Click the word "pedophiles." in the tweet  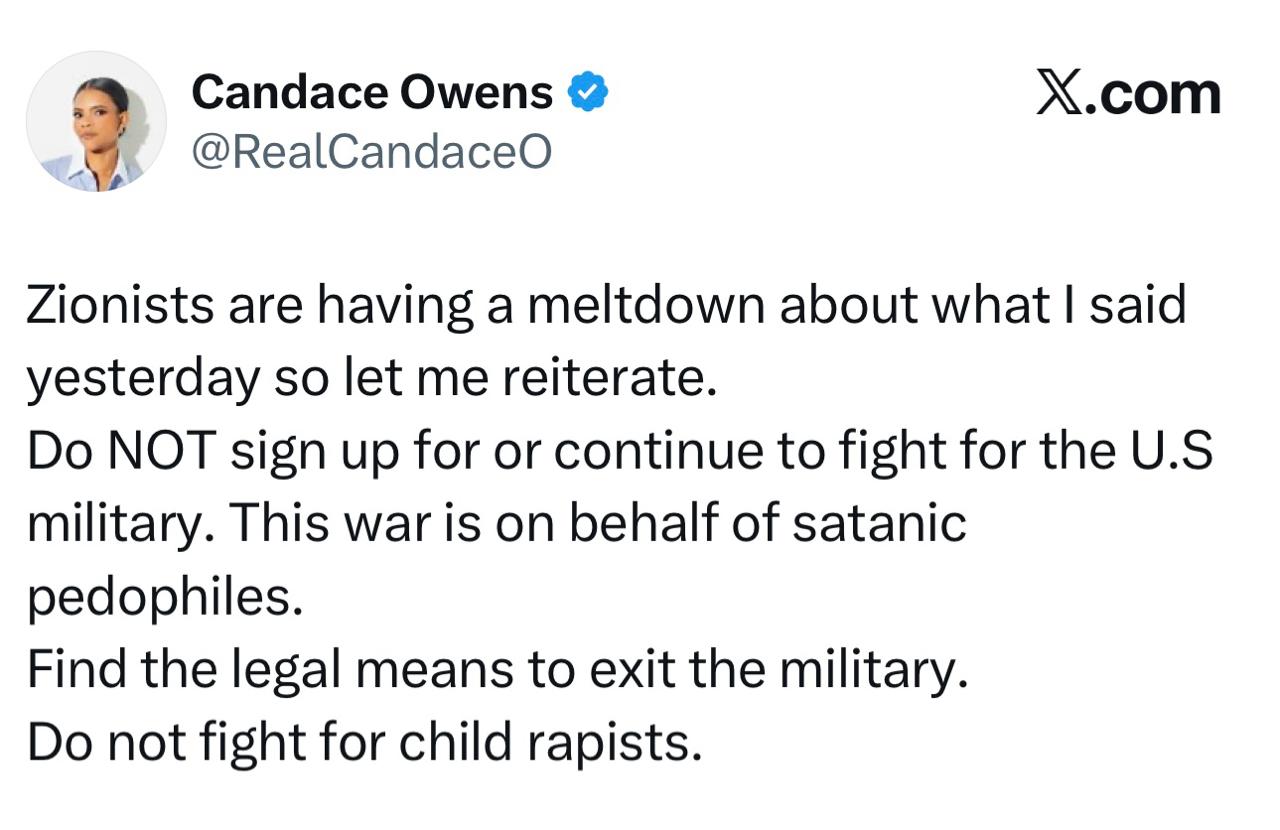pos(164,597)
